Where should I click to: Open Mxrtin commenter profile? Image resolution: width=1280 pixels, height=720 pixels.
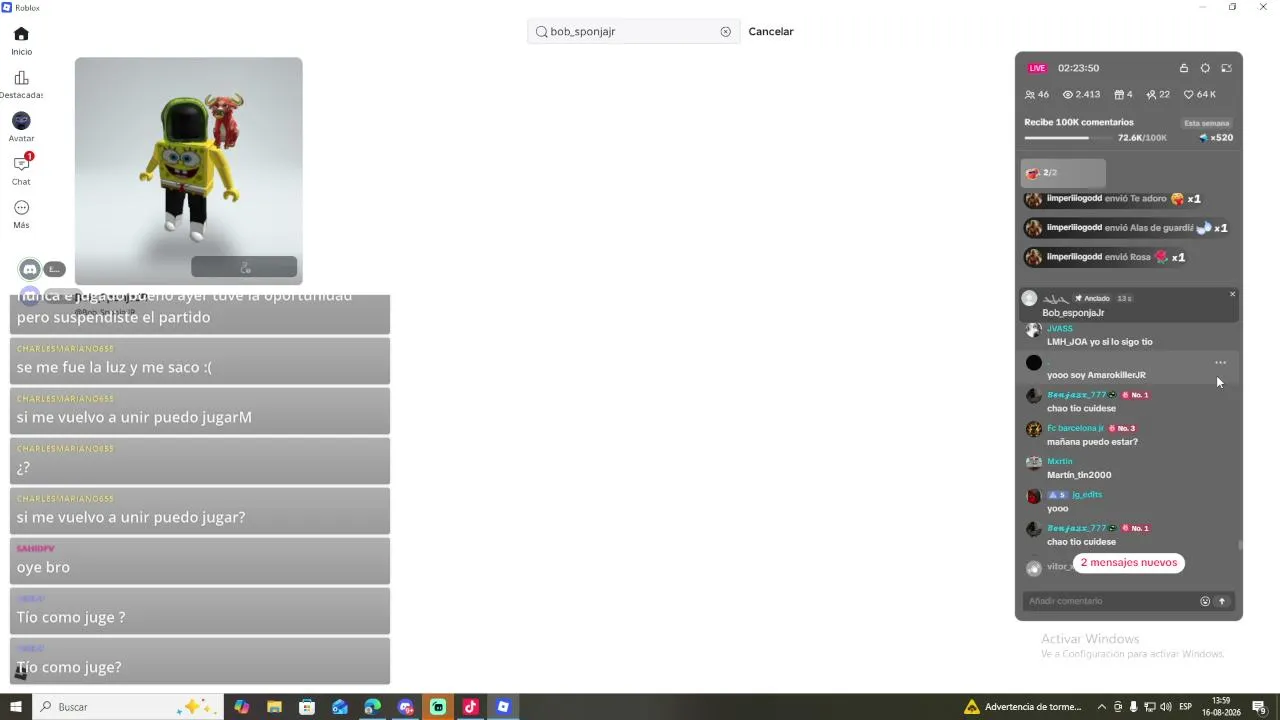[1059, 462]
